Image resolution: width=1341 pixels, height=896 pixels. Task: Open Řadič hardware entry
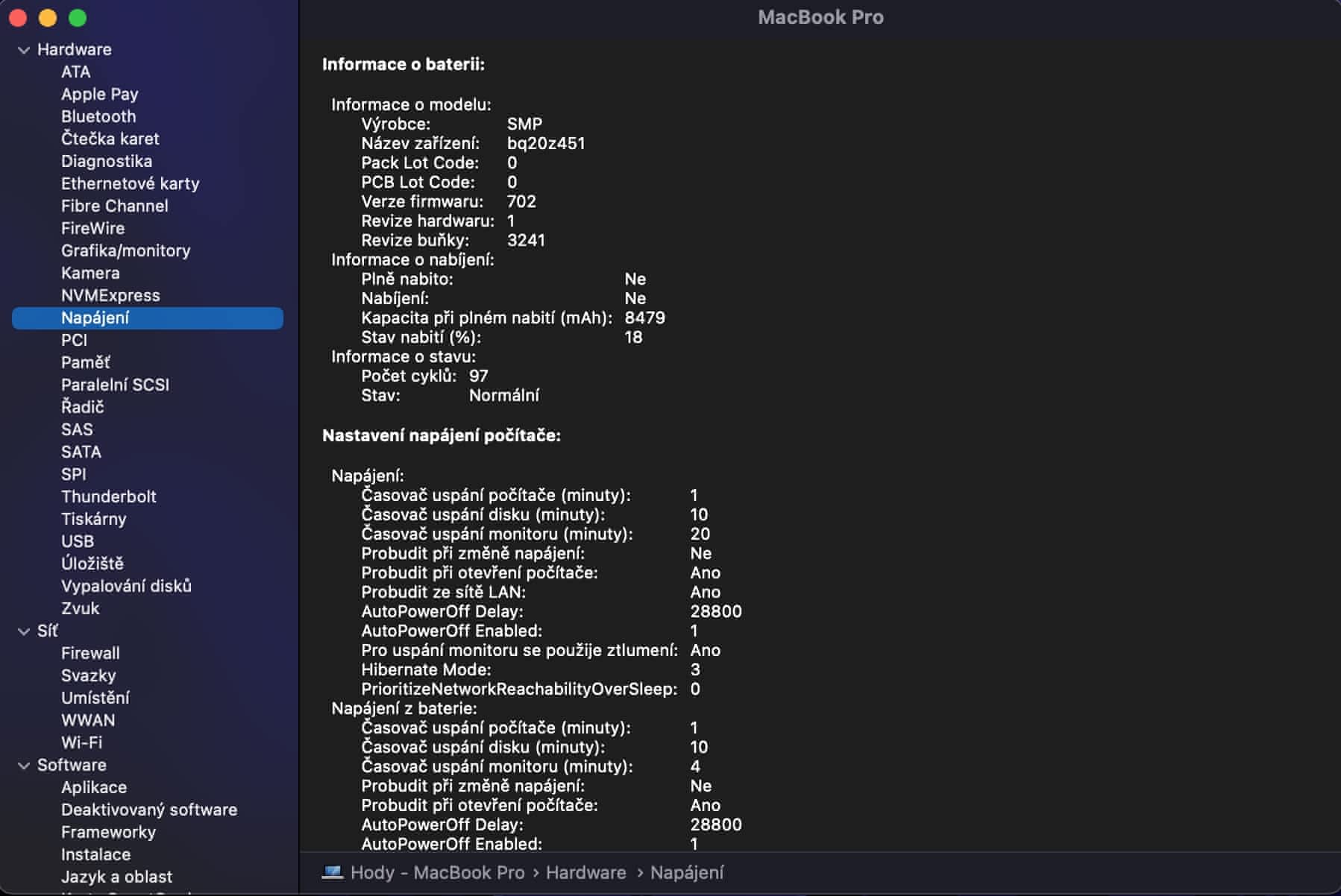click(x=83, y=407)
